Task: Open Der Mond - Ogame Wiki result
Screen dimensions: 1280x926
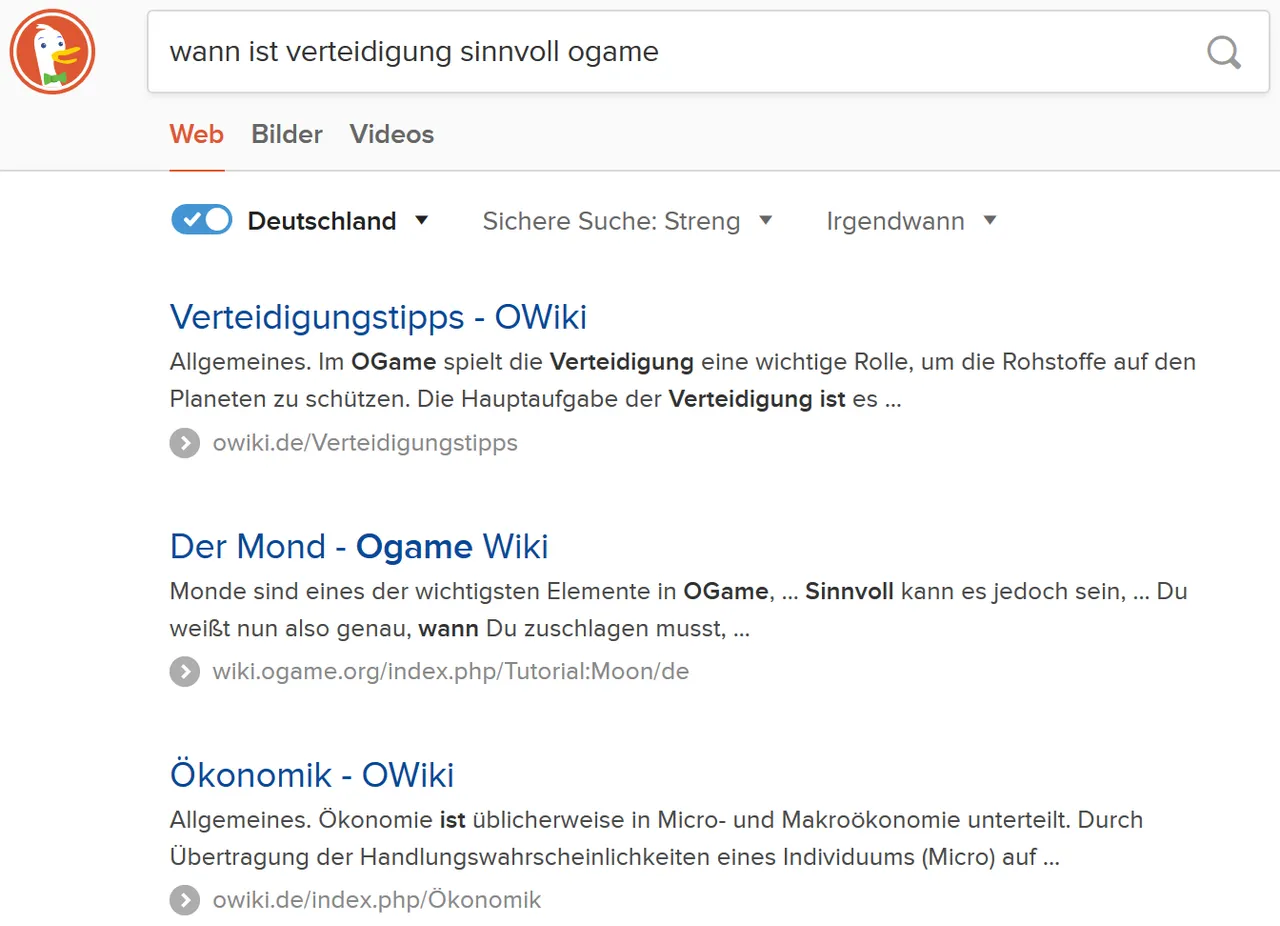Action: pos(359,546)
